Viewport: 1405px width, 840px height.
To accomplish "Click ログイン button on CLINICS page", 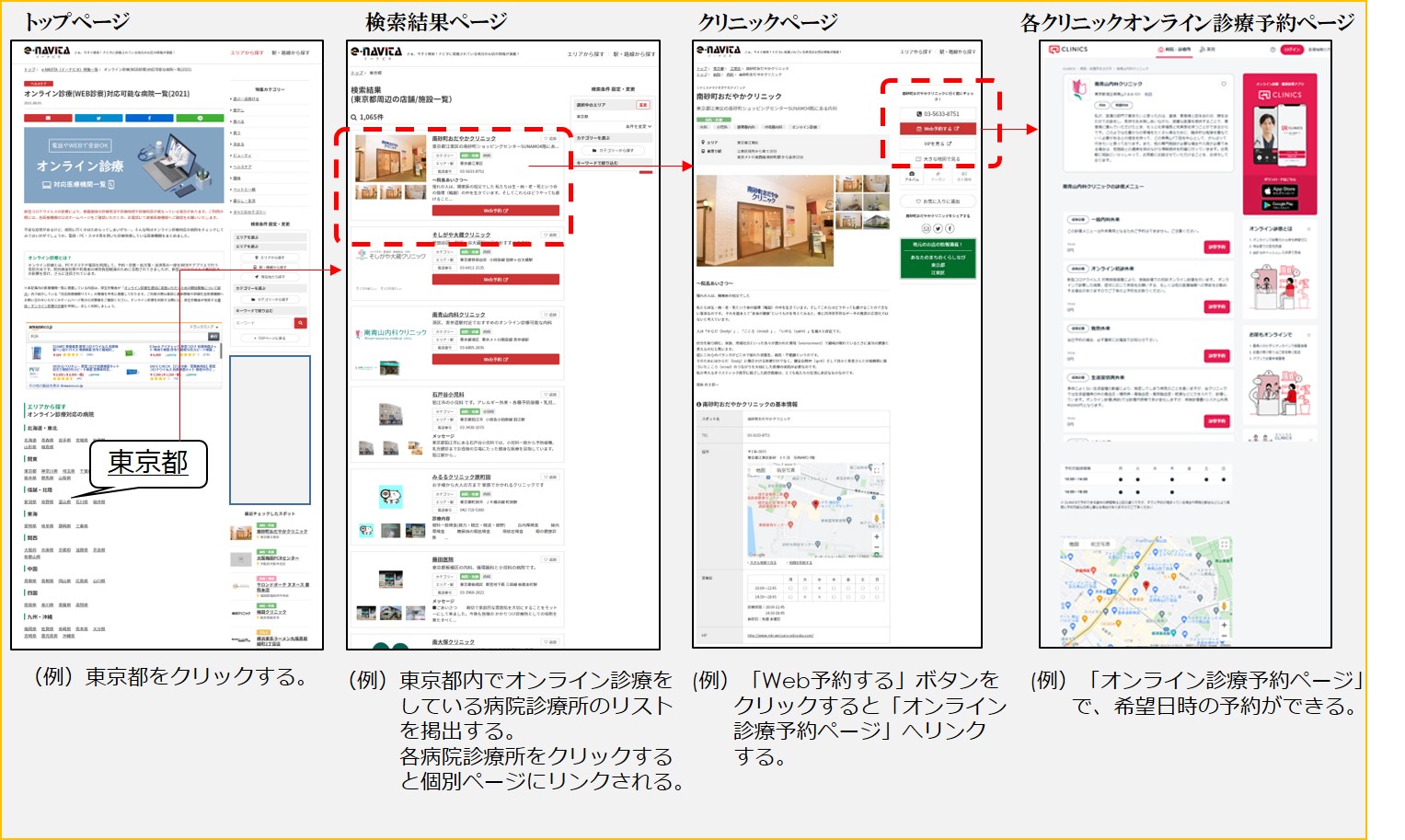I will click(x=1292, y=50).
